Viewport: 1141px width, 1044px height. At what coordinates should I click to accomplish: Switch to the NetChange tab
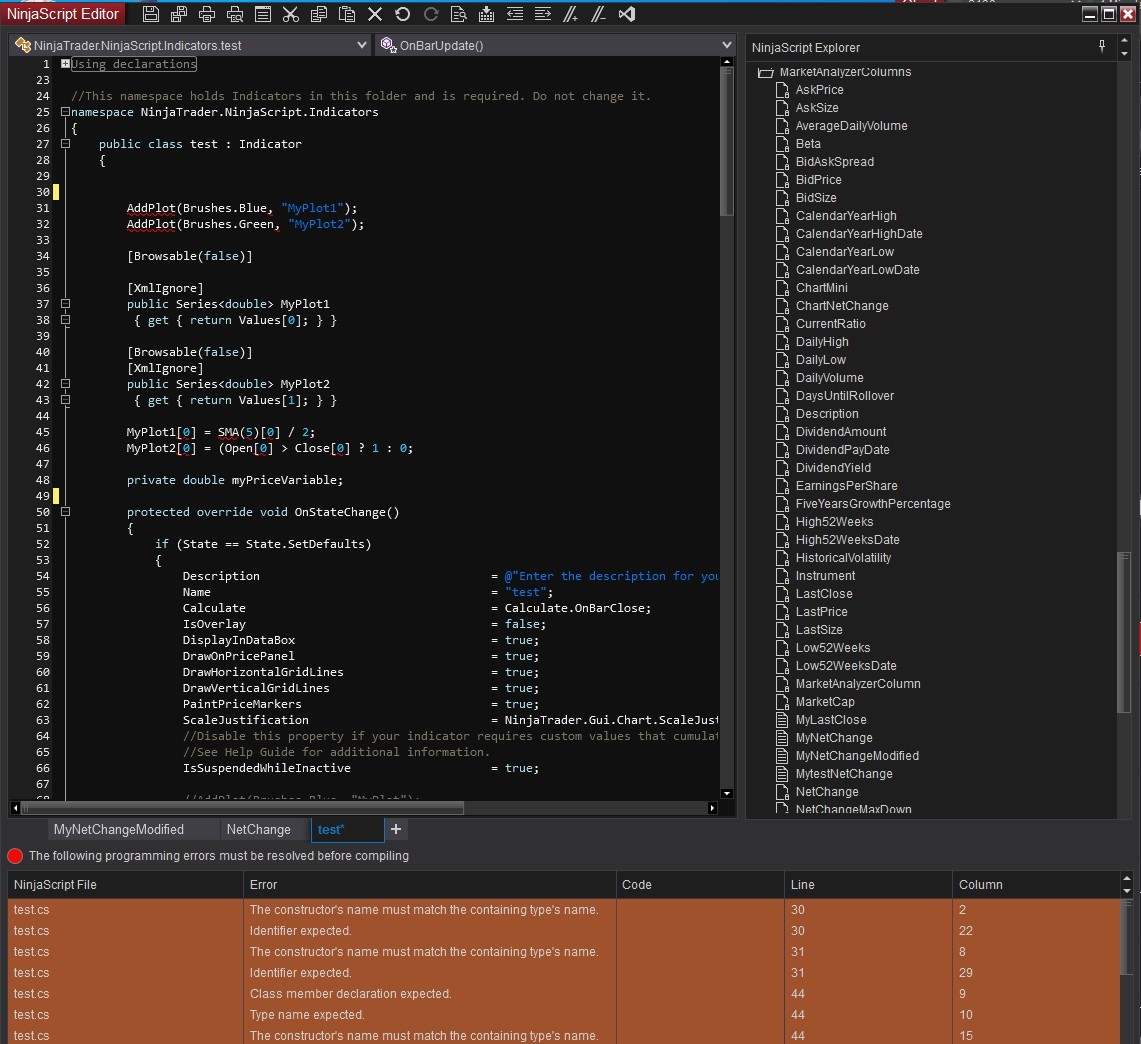258,829
